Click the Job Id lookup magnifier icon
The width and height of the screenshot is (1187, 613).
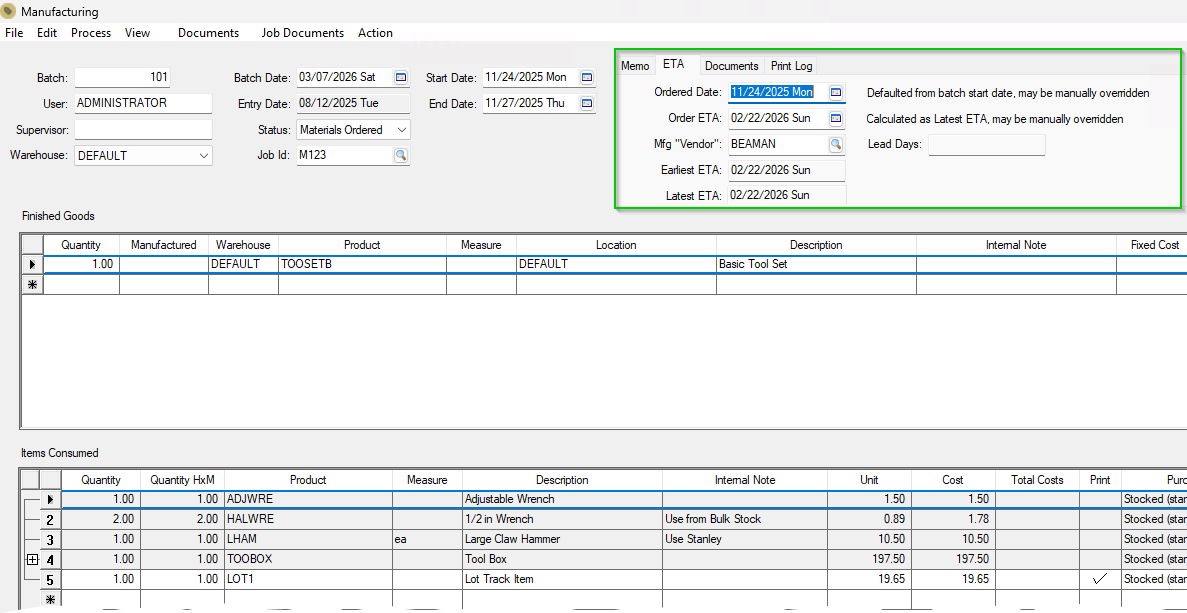tap(401, 155)
